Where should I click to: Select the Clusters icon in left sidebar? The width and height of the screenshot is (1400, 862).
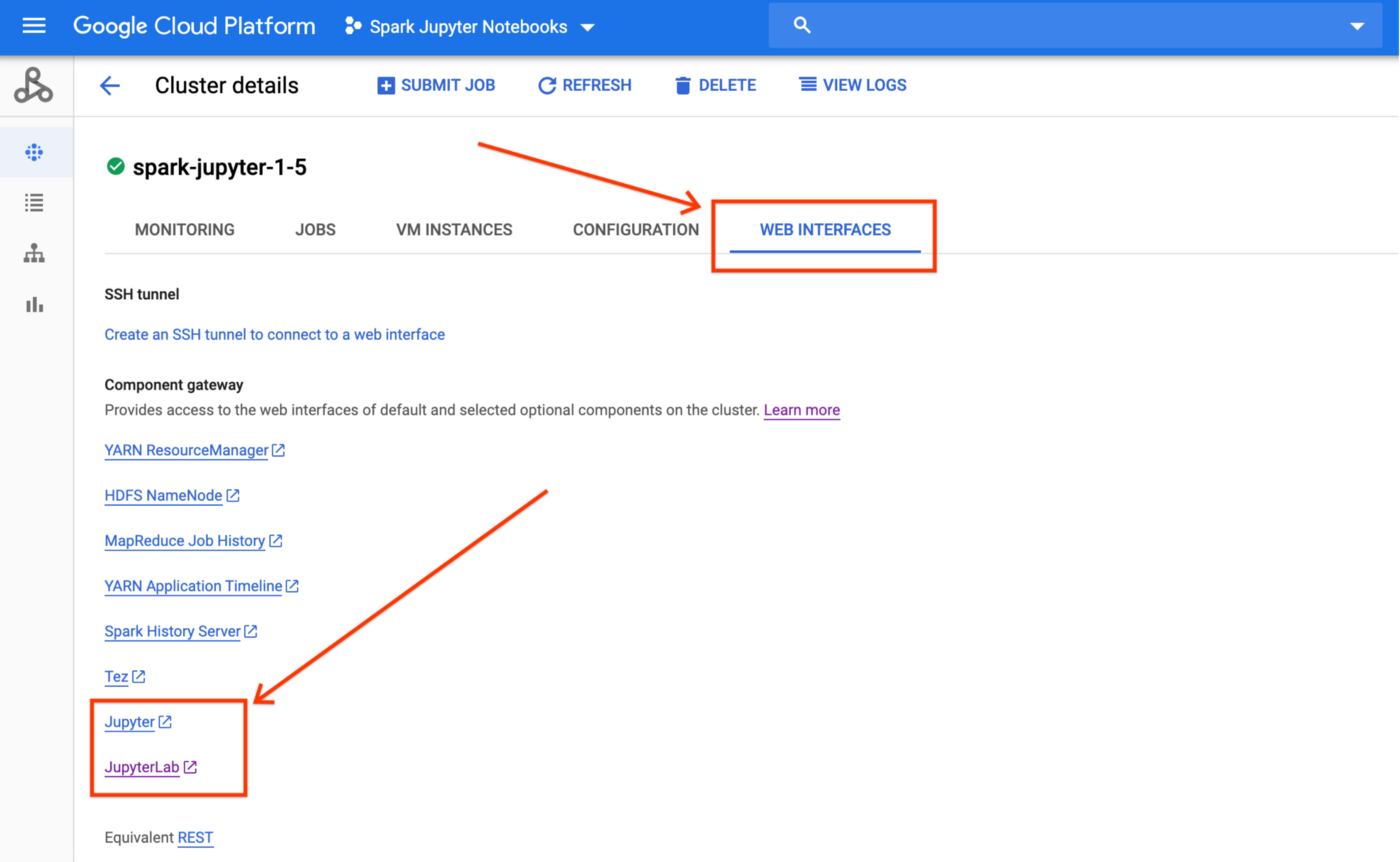tap(34, 153)
